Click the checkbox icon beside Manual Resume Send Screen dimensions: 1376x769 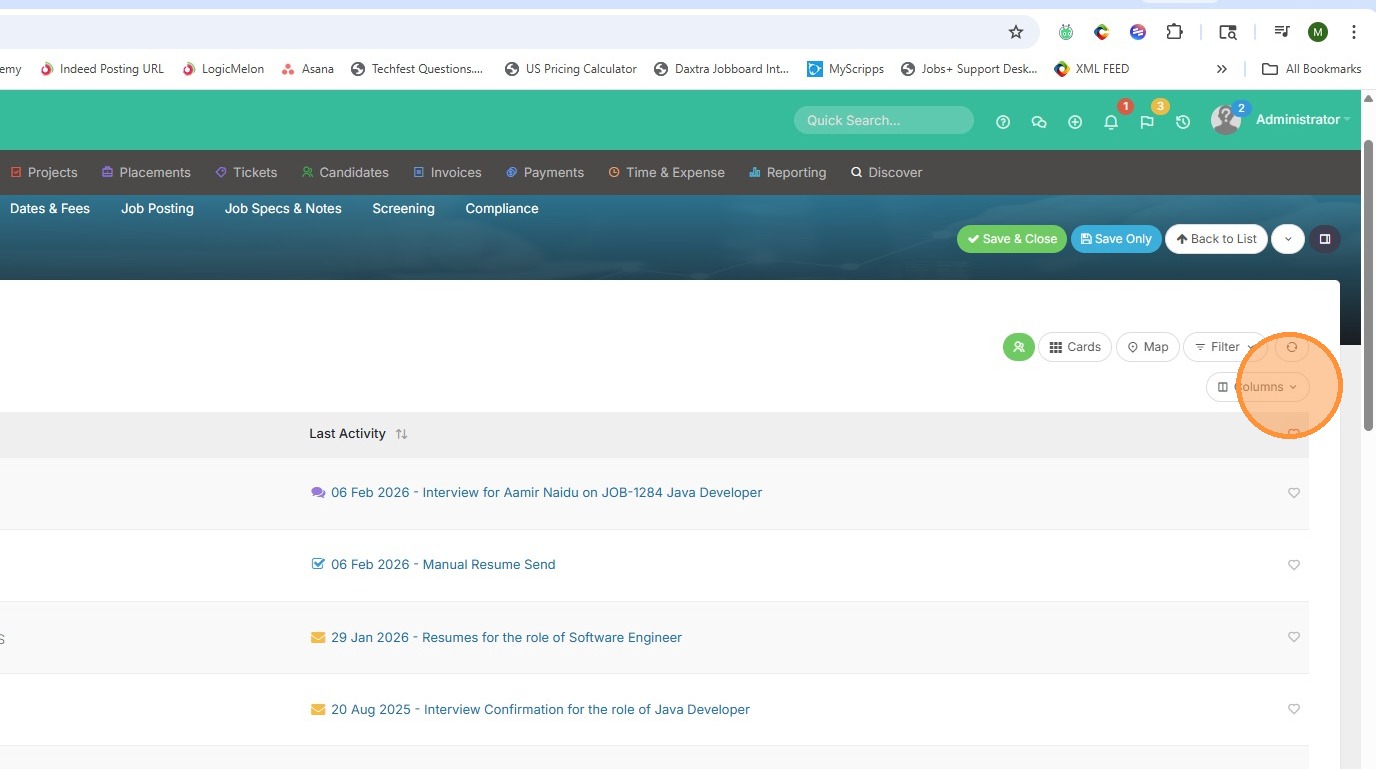[x=318, y=564]
